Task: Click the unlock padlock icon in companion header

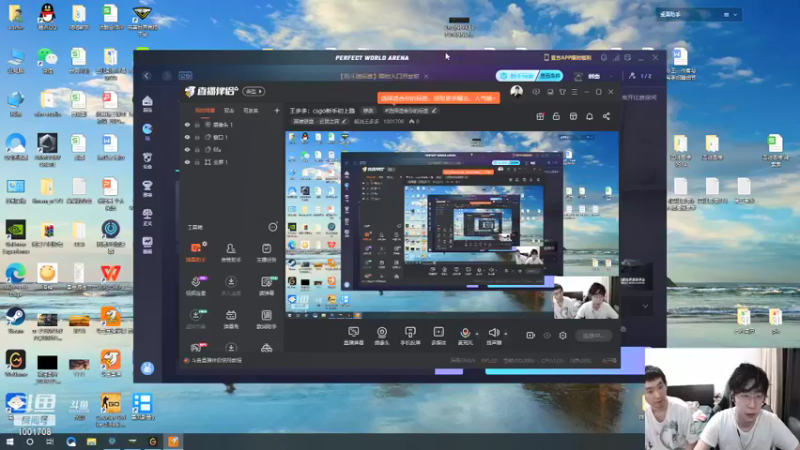Action: (556, 116)
